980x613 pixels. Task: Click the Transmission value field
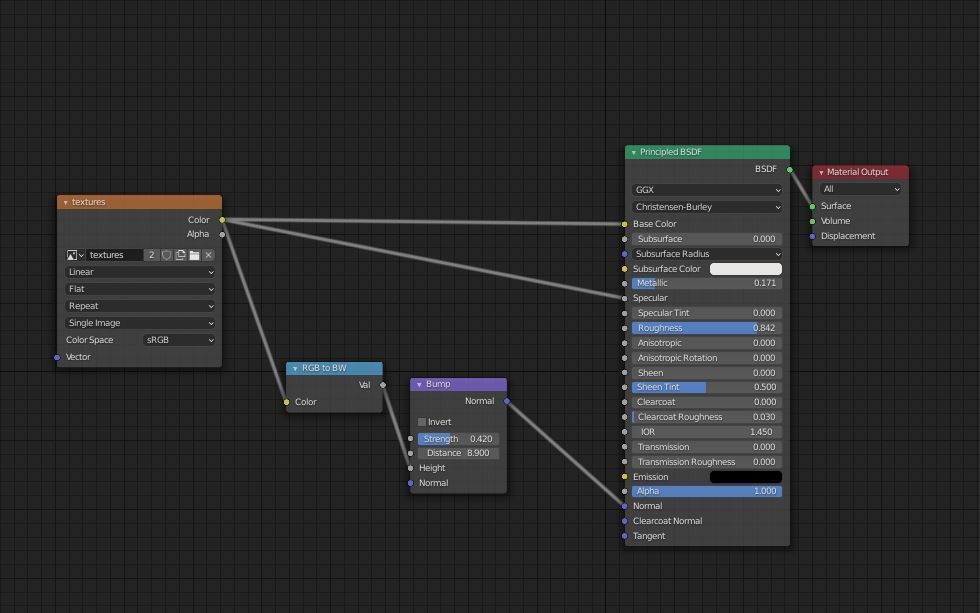(x=707, y=447)
